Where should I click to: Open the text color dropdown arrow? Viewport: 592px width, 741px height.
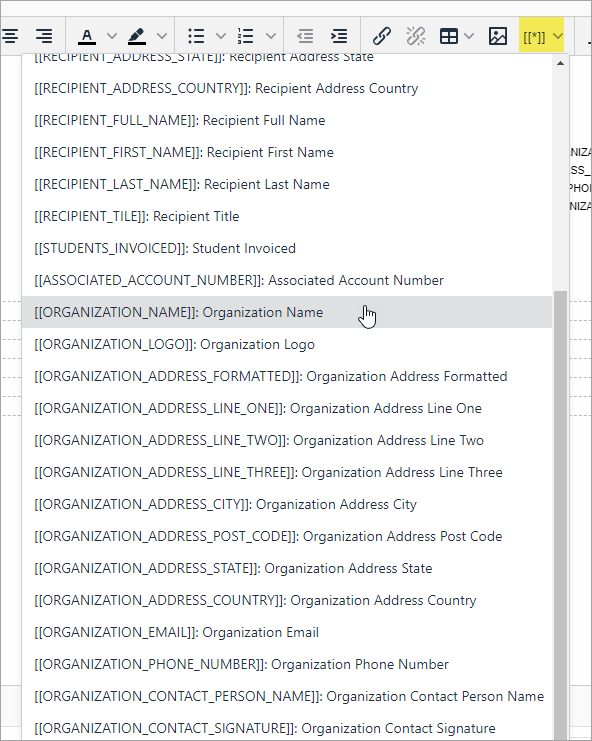tap(112, 36)
